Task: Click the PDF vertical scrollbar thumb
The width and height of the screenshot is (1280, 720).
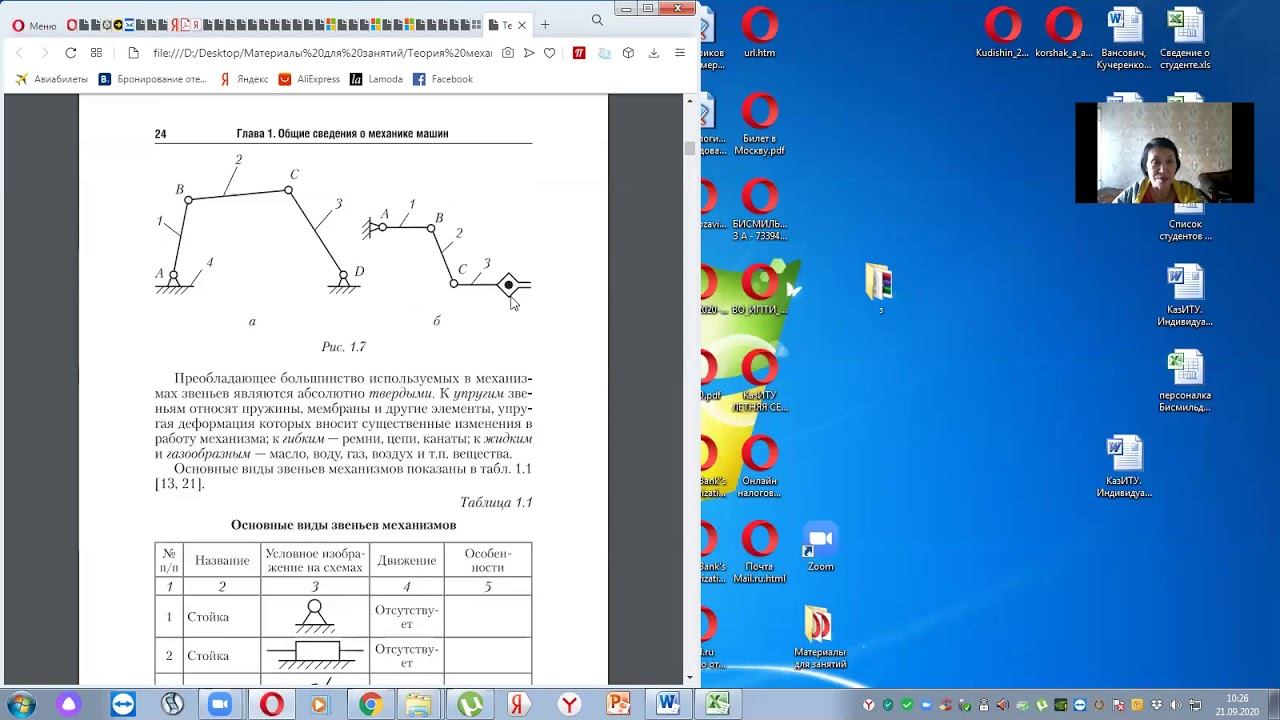Action: tap(689, 148)
